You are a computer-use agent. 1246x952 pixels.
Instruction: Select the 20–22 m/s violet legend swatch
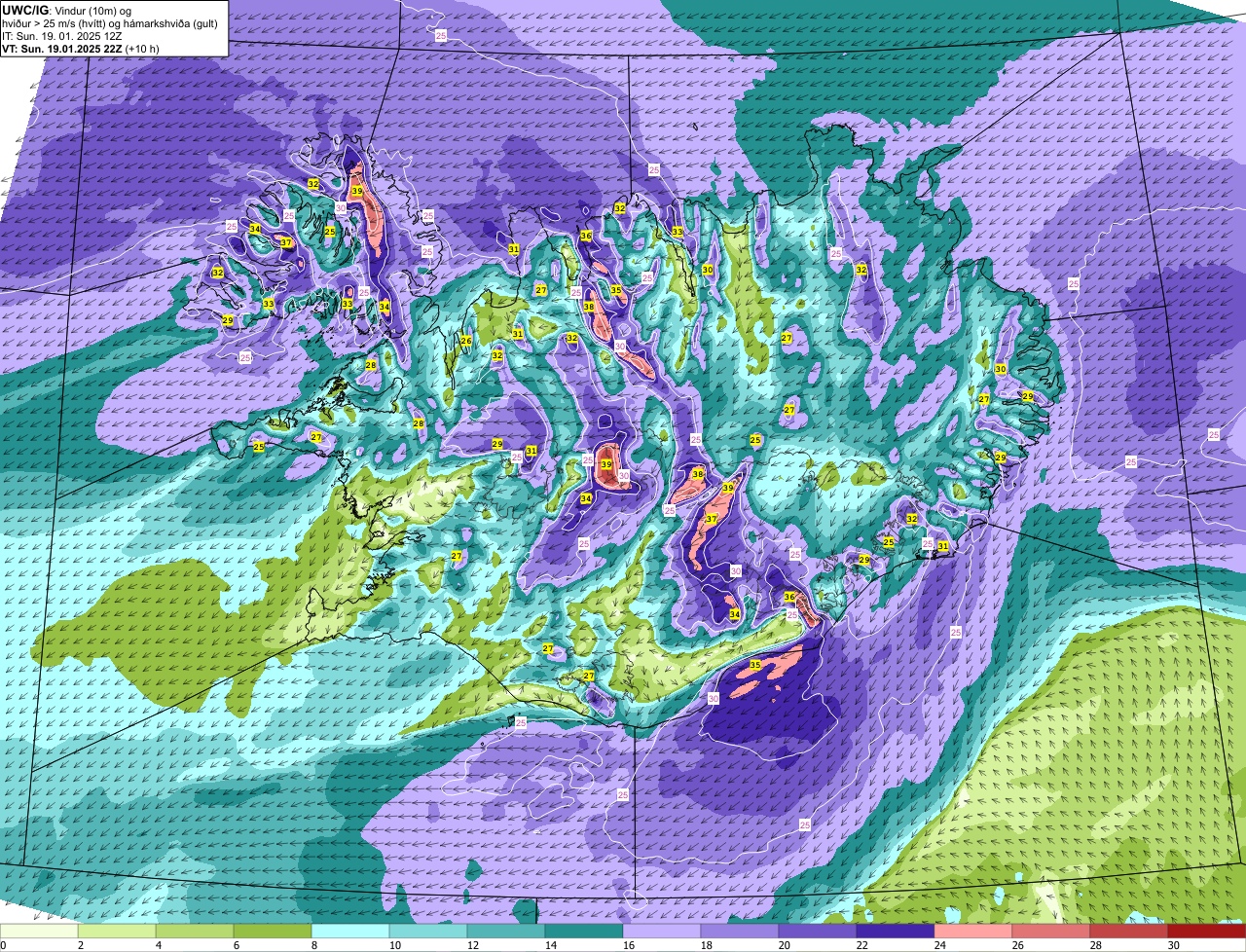tap(818, 931)
